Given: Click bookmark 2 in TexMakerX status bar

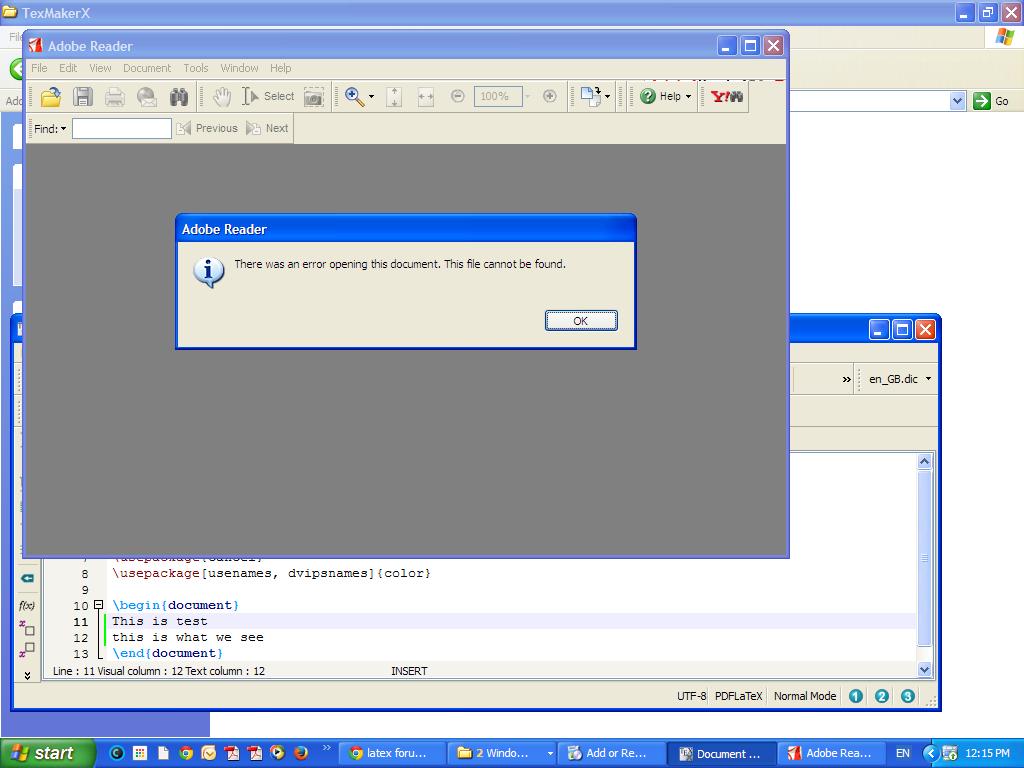Looking at the screenshot, I should 882,696.
